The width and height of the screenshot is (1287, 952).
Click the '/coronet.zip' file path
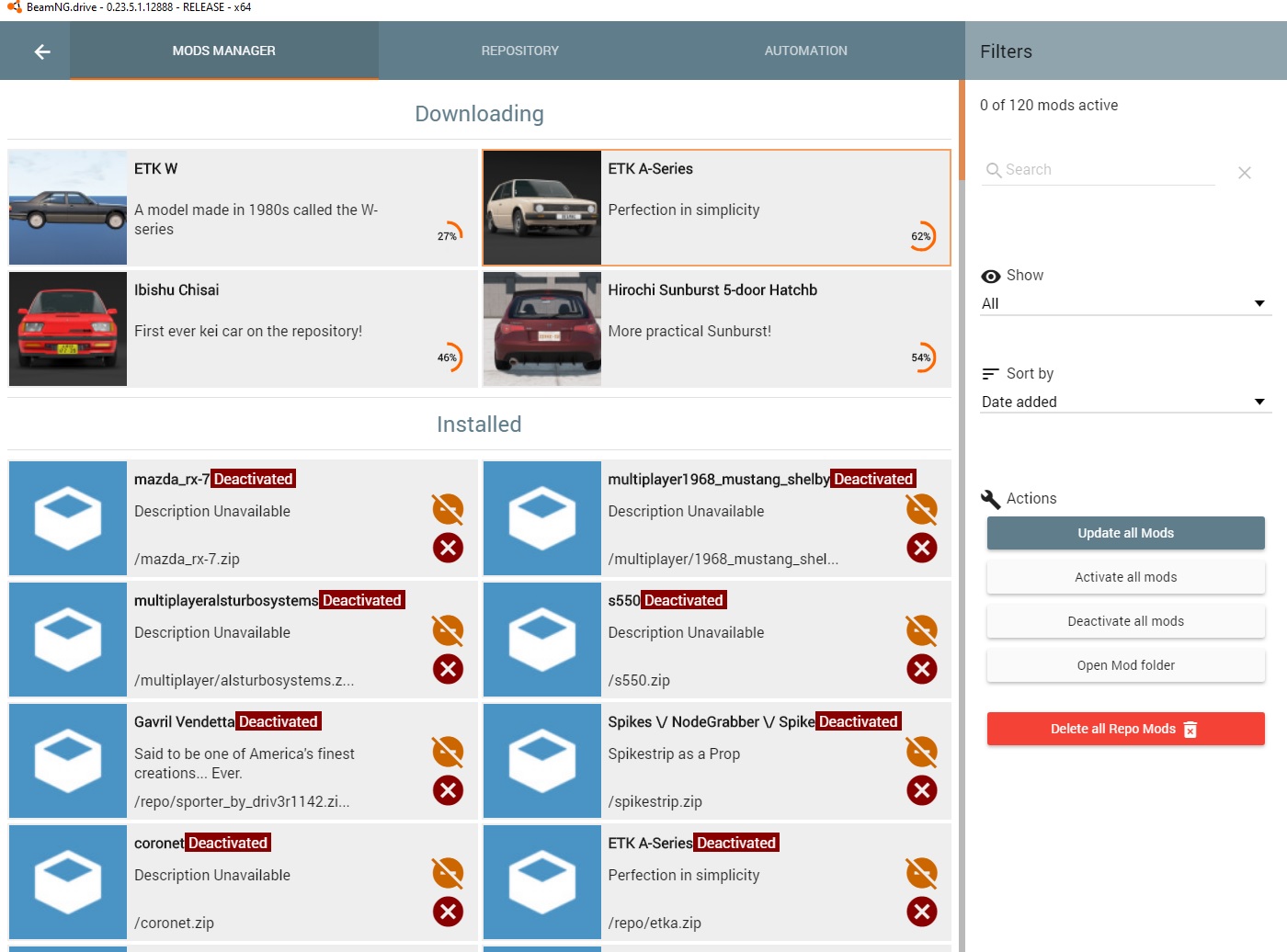tap(174, 923)
